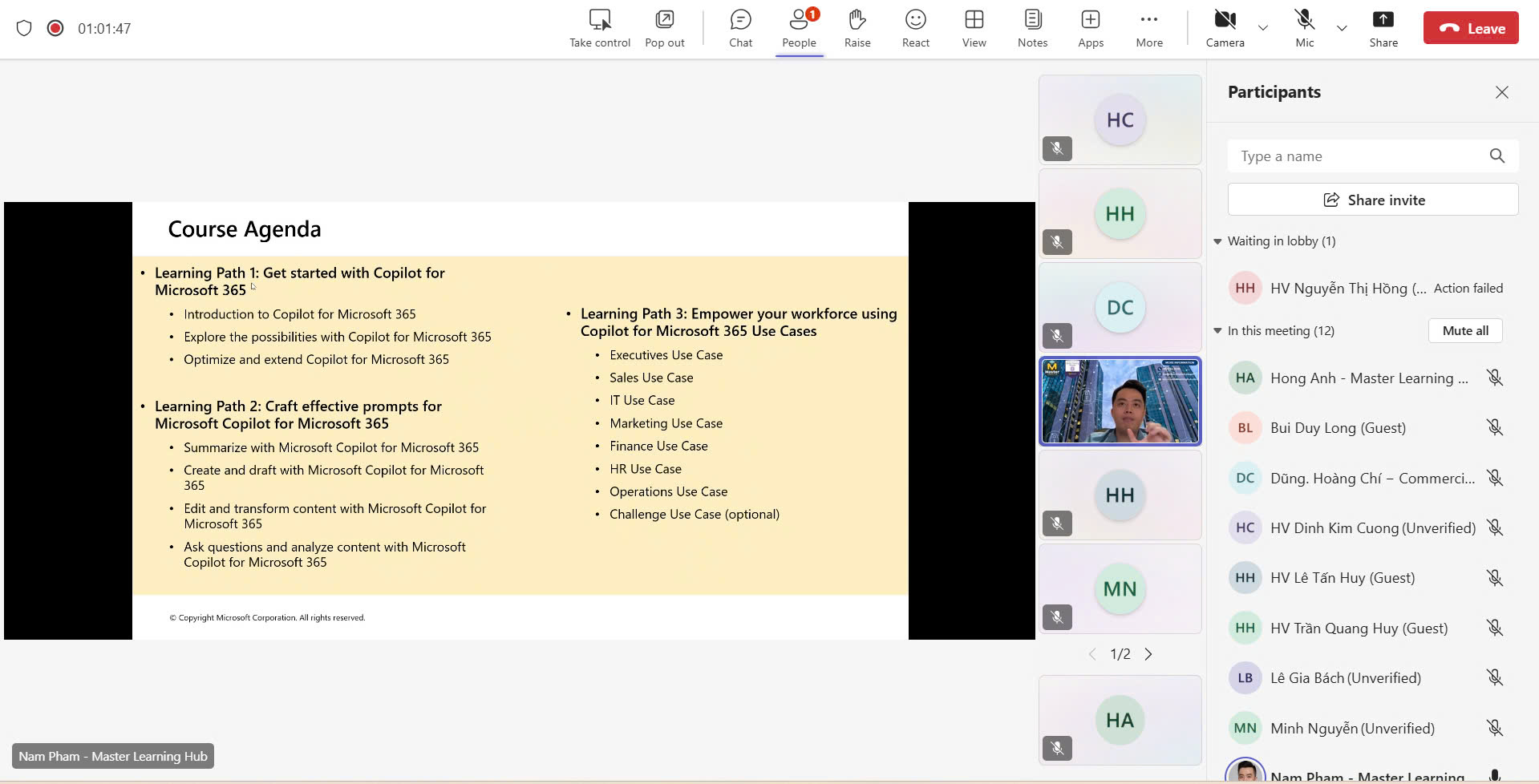Click 'Challenge Use Case (optional)' bullet

tap(695, 515)
